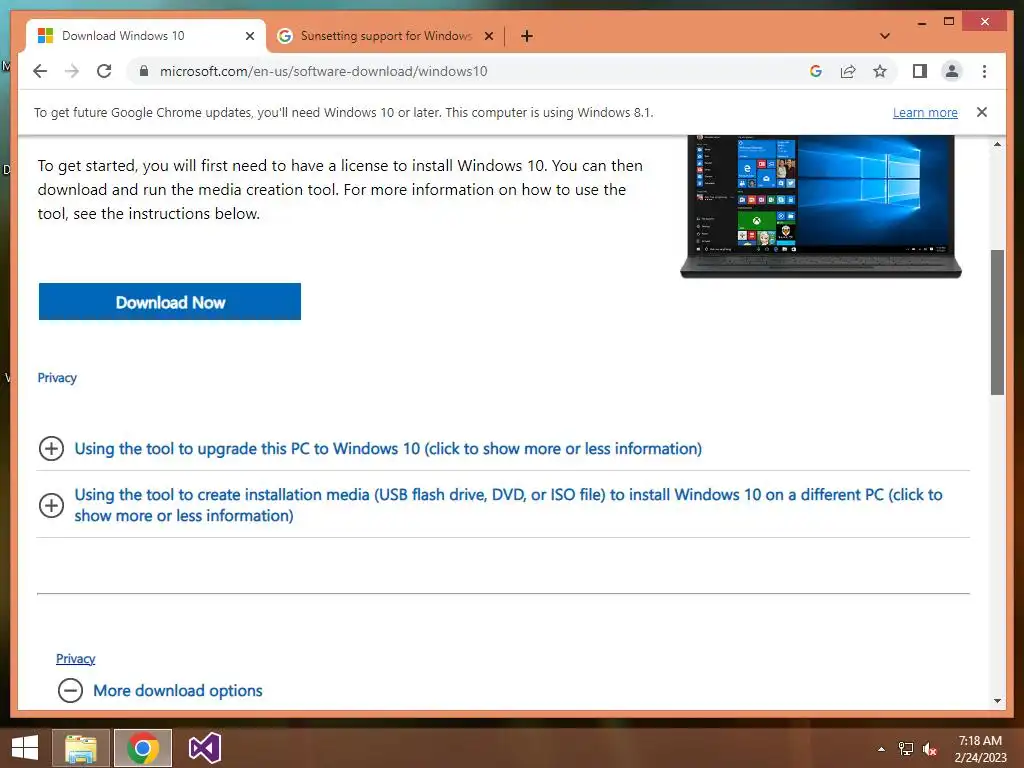This screenshot has width=1024, height=768.
Task: Switch to the Sunsetting support for Windows tab
Action: click(x=385, y=36)
